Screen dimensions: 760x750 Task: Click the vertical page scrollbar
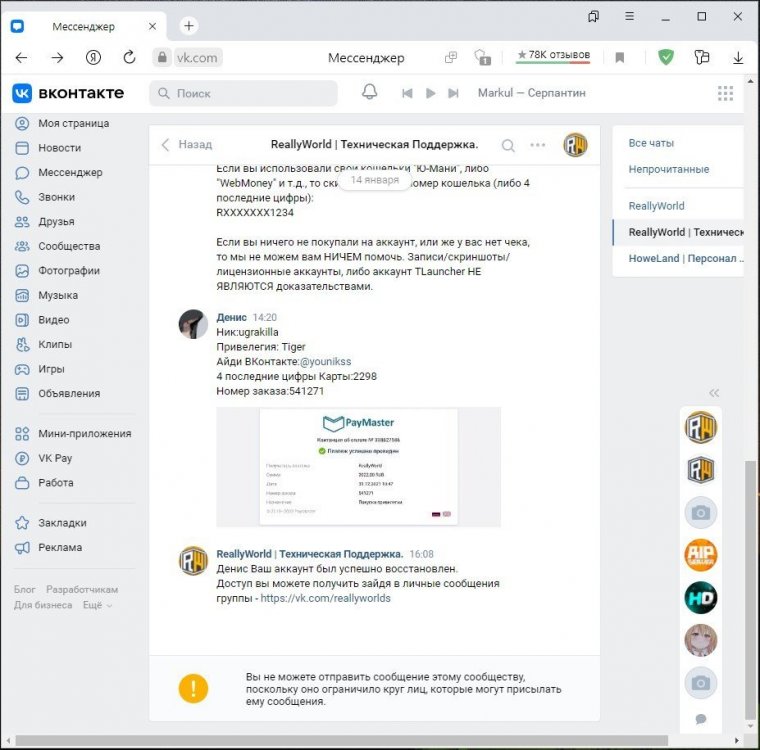click(750, 590)
